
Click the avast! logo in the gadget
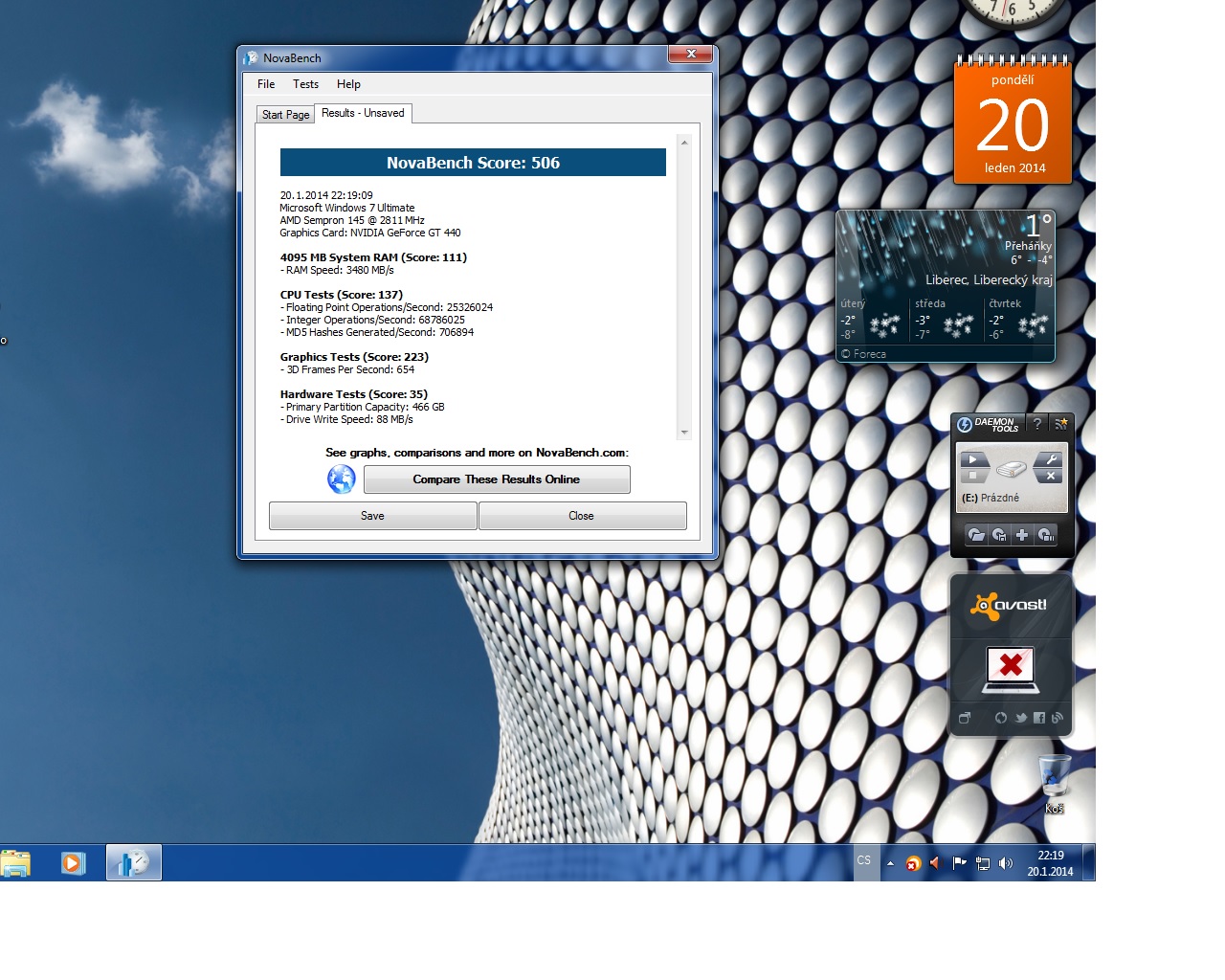coord(1009,605)
